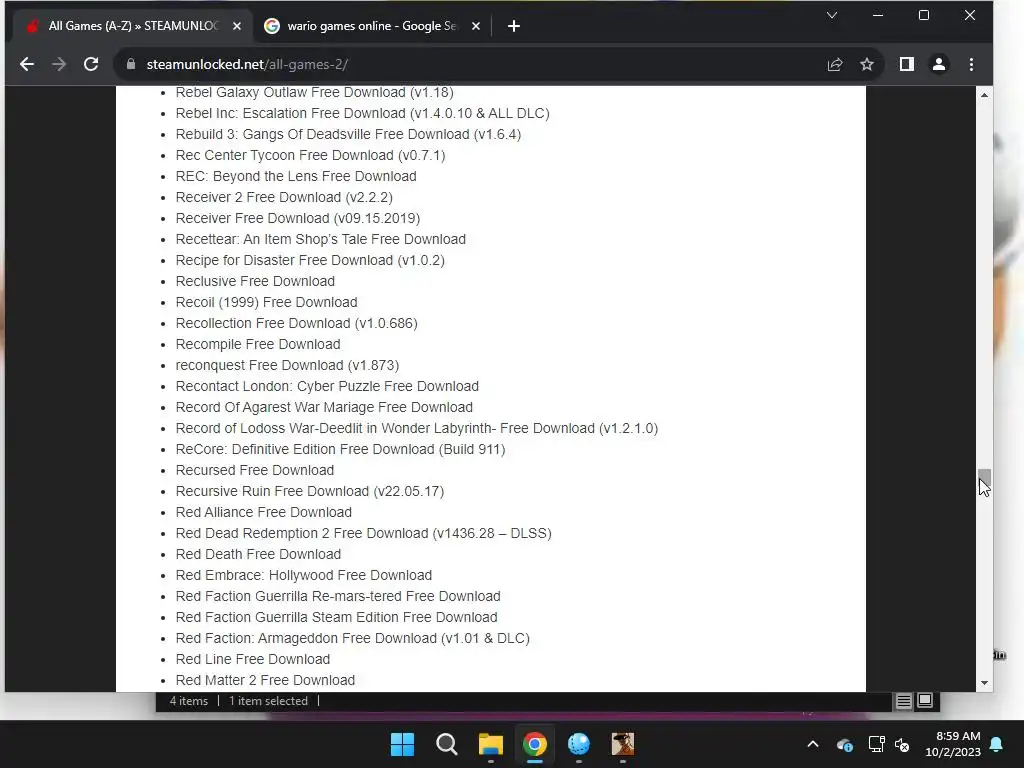The image size is (1024, 768).
Task: Reload the steamunlocked page
Action: click(91, 64)
